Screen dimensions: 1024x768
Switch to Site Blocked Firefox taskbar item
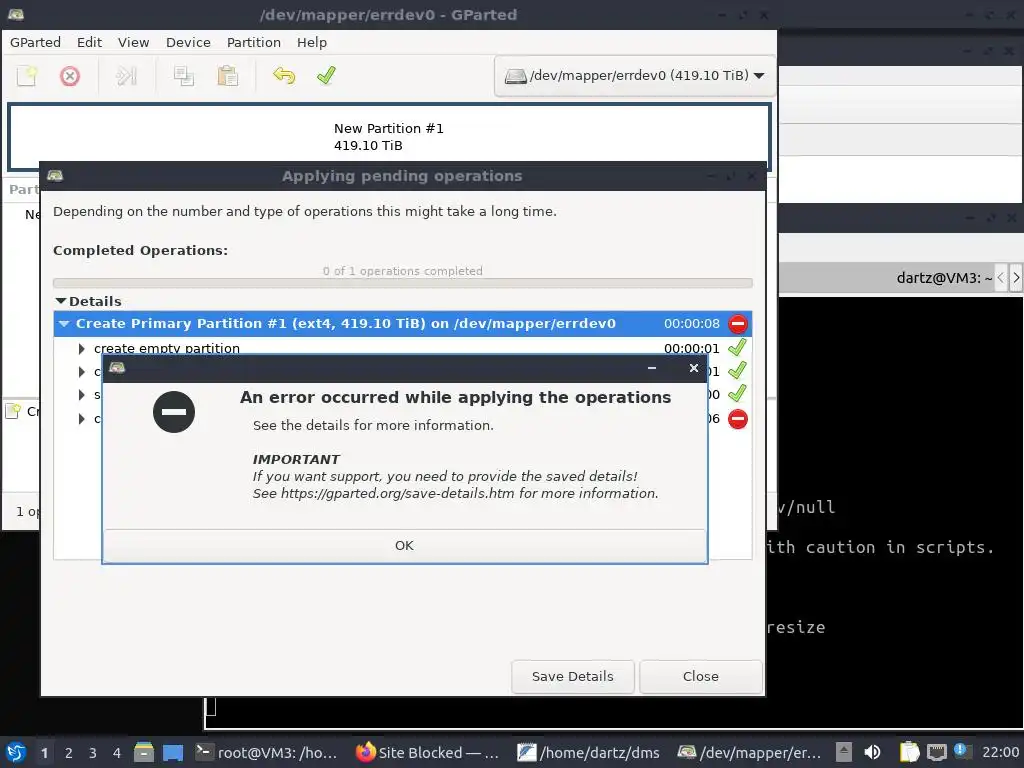click(x=428, y=752)
